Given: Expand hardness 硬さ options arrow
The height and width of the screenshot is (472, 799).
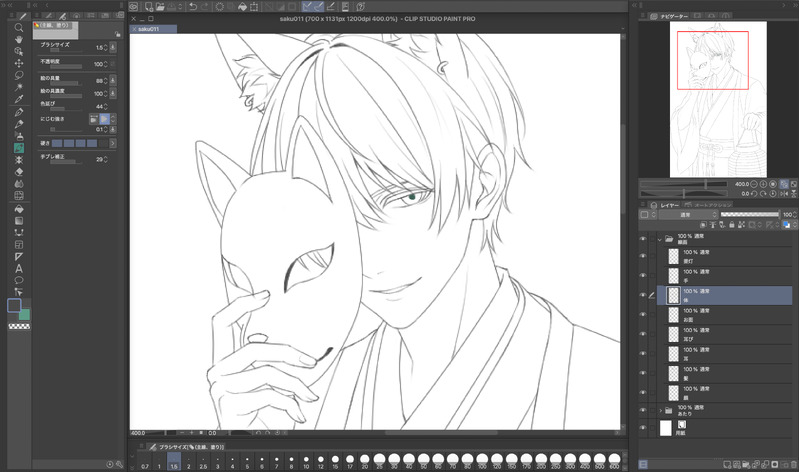Looking at the screenshot, I should (113, 144).
